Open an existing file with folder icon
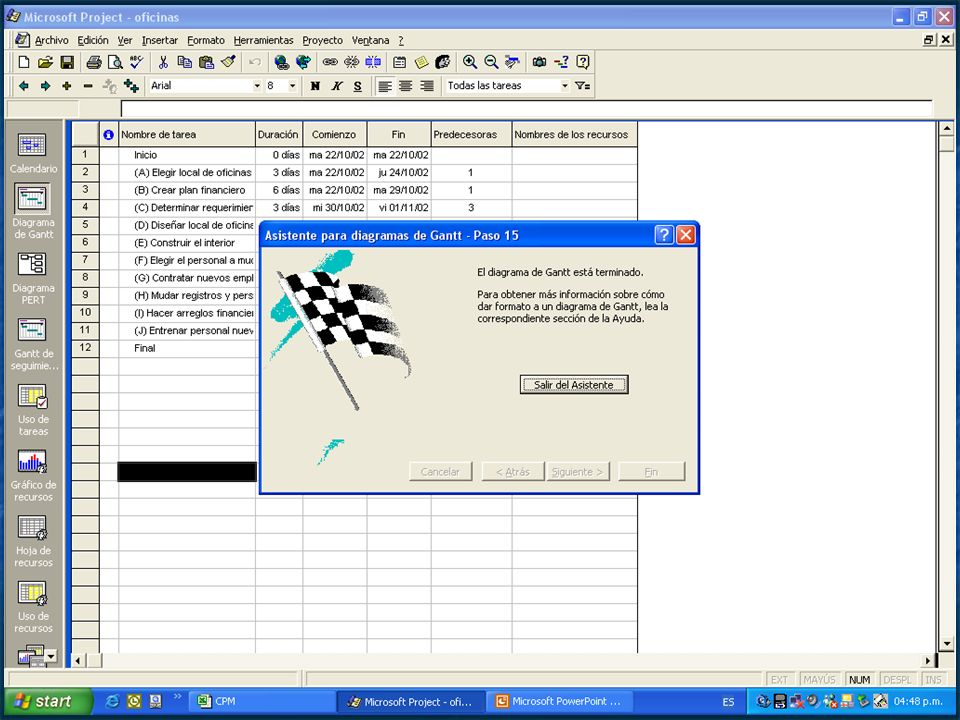 tap(45, 62)
